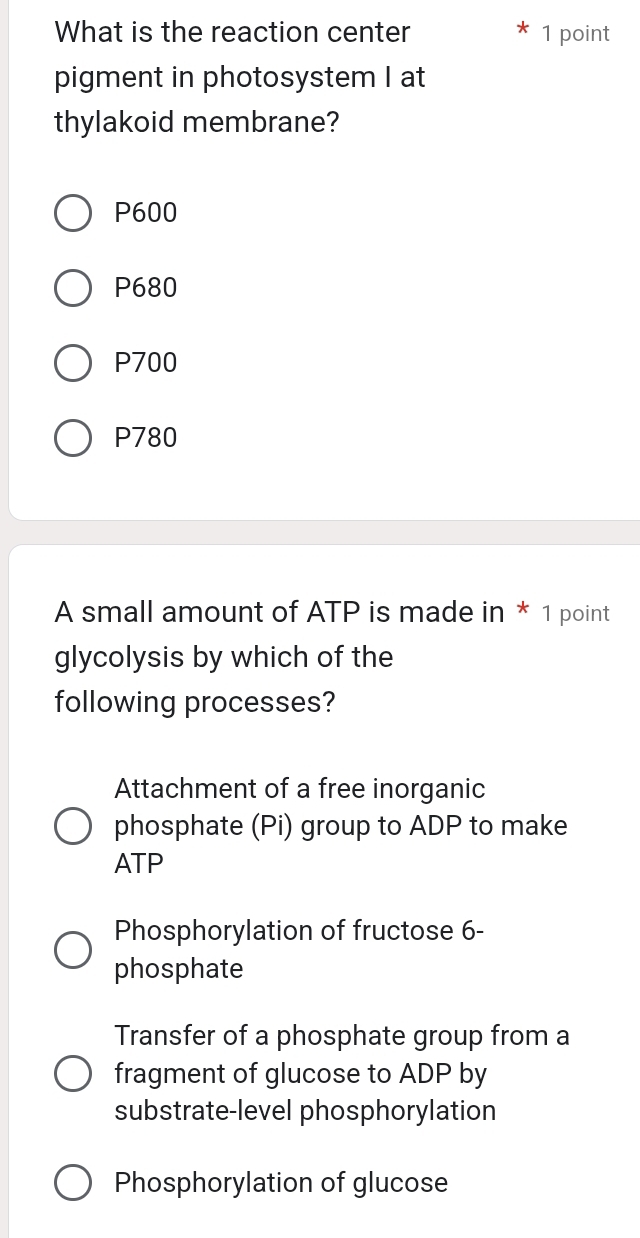The height and width of the screenshot is (1238, 640).
Task: Select the free inorganic phosphate attachment option
Action: point(72,825)
